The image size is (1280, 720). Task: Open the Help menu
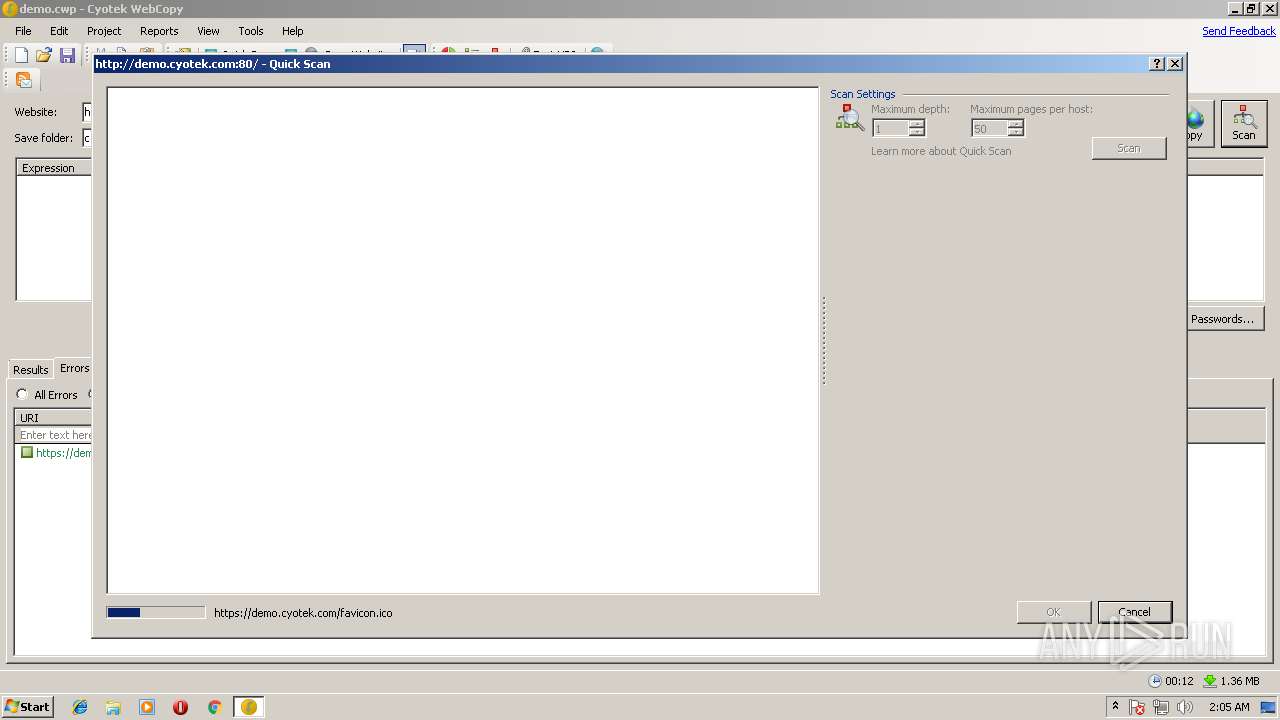pos(292,31)
